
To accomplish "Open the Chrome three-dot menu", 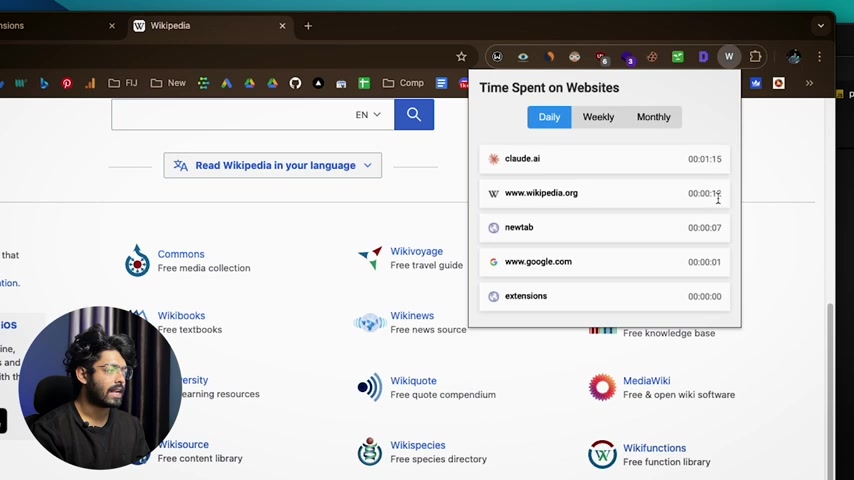I will (x=819, y=57).
